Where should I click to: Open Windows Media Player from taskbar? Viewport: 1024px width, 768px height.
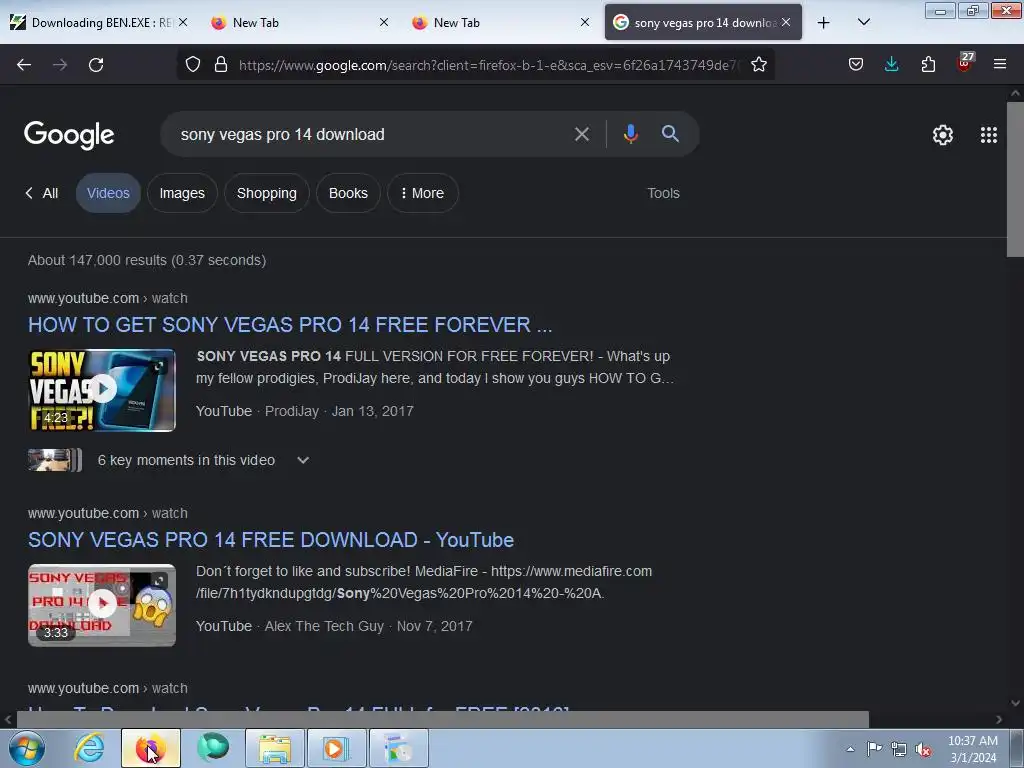(x=337, y=748)
